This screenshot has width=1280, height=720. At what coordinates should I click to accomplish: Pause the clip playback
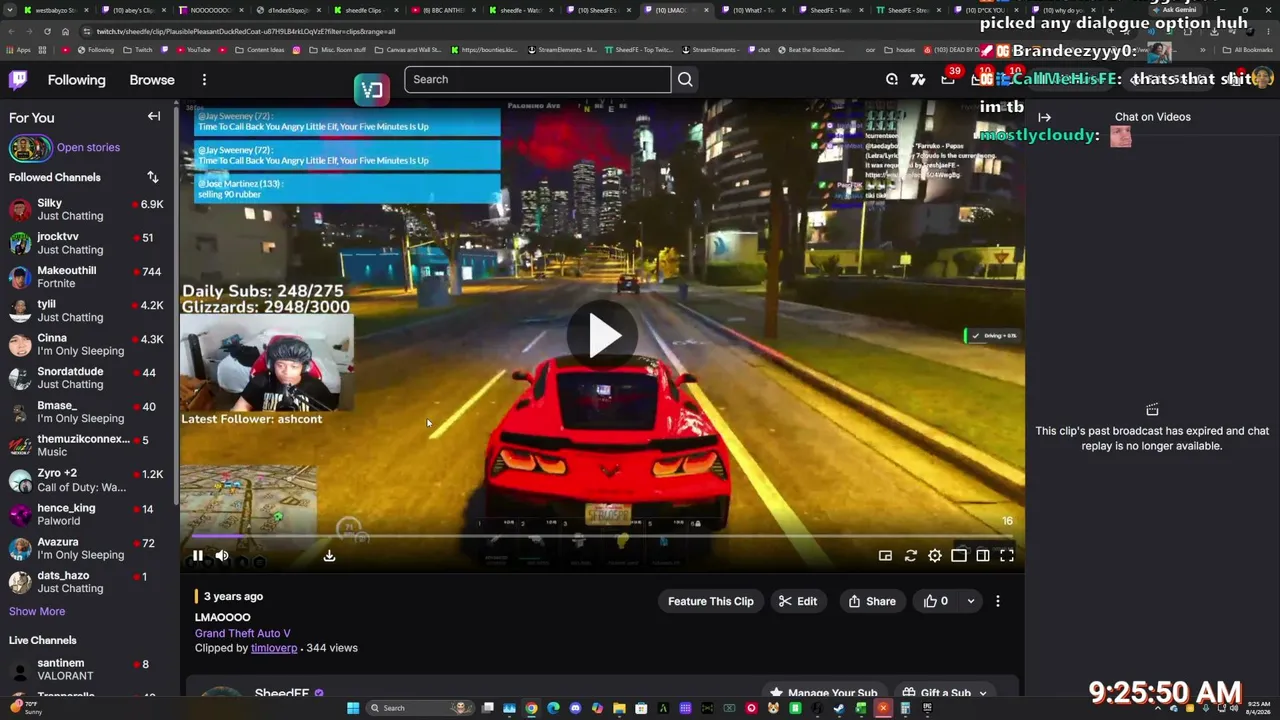(x=198, y=556)
